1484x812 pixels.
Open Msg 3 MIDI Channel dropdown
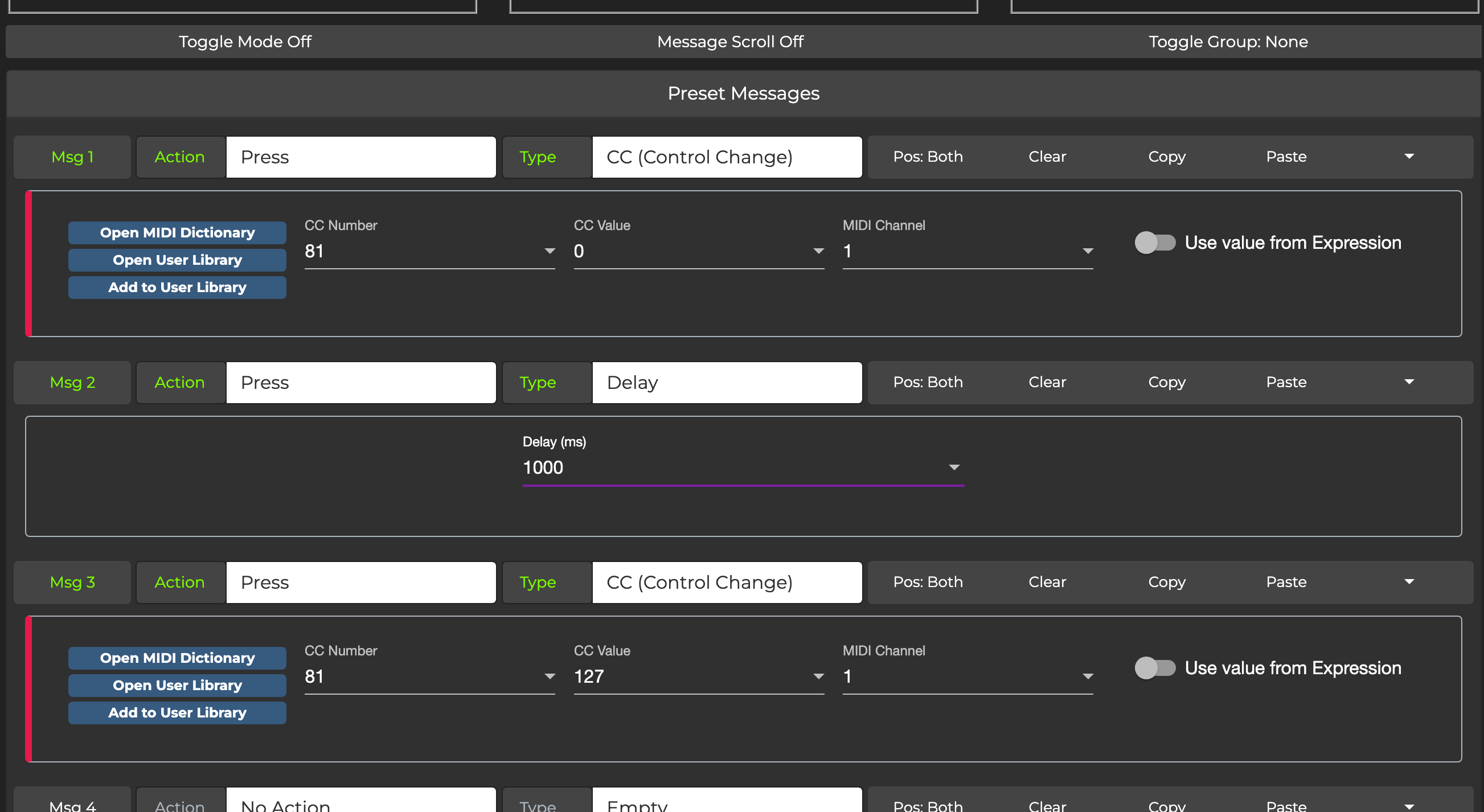(1088, 676)
